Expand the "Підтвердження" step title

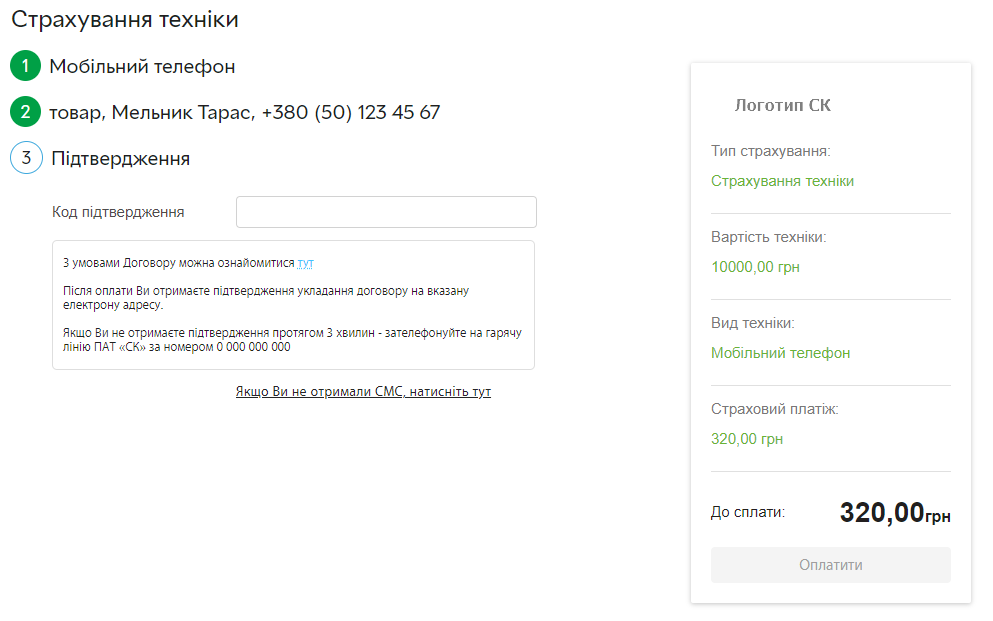point(120,158)
